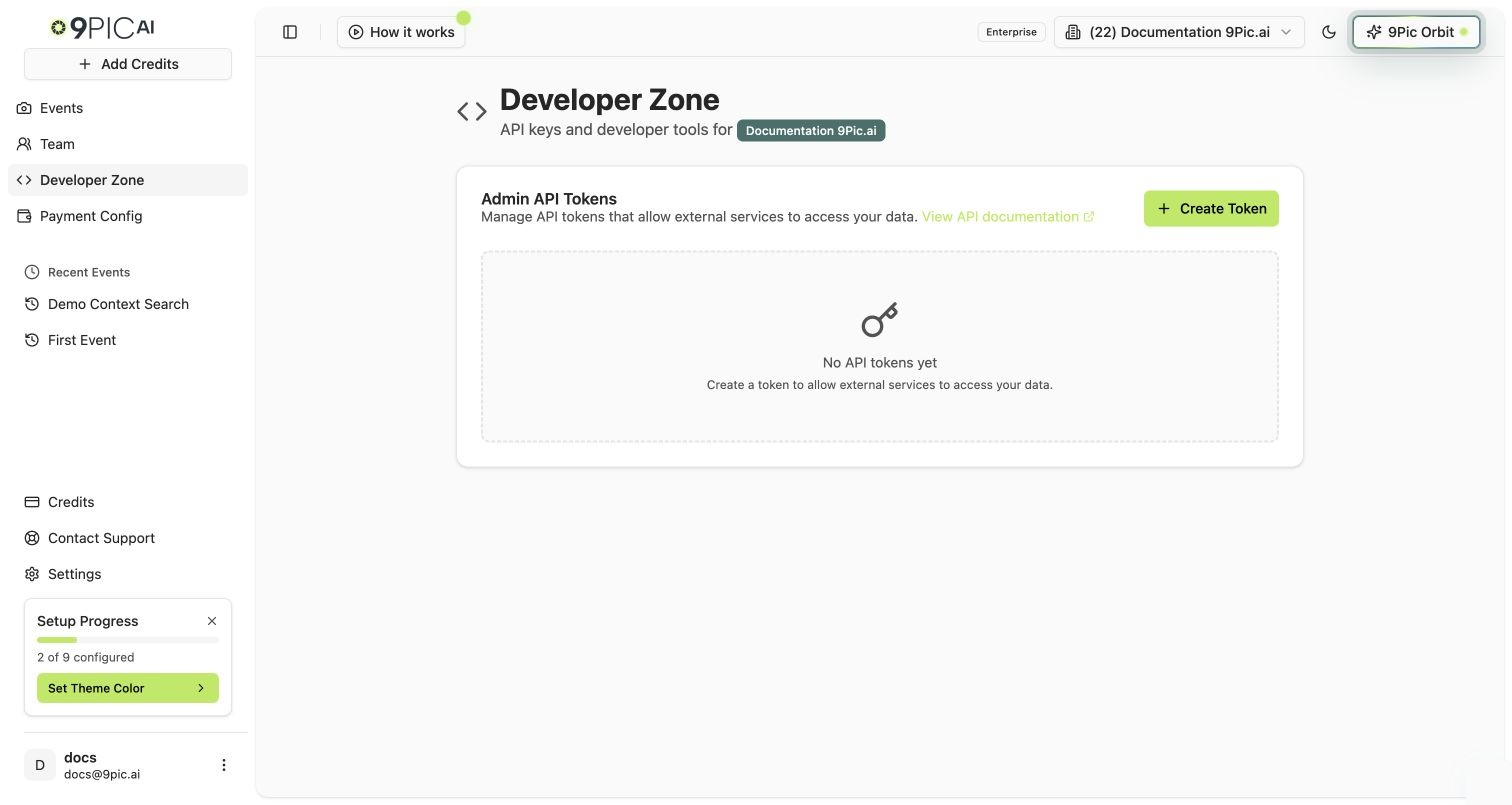The image size is (1512, 805).
Task: Click the Documentation 9Pic.ai badge under title
Action: (811, 131)
